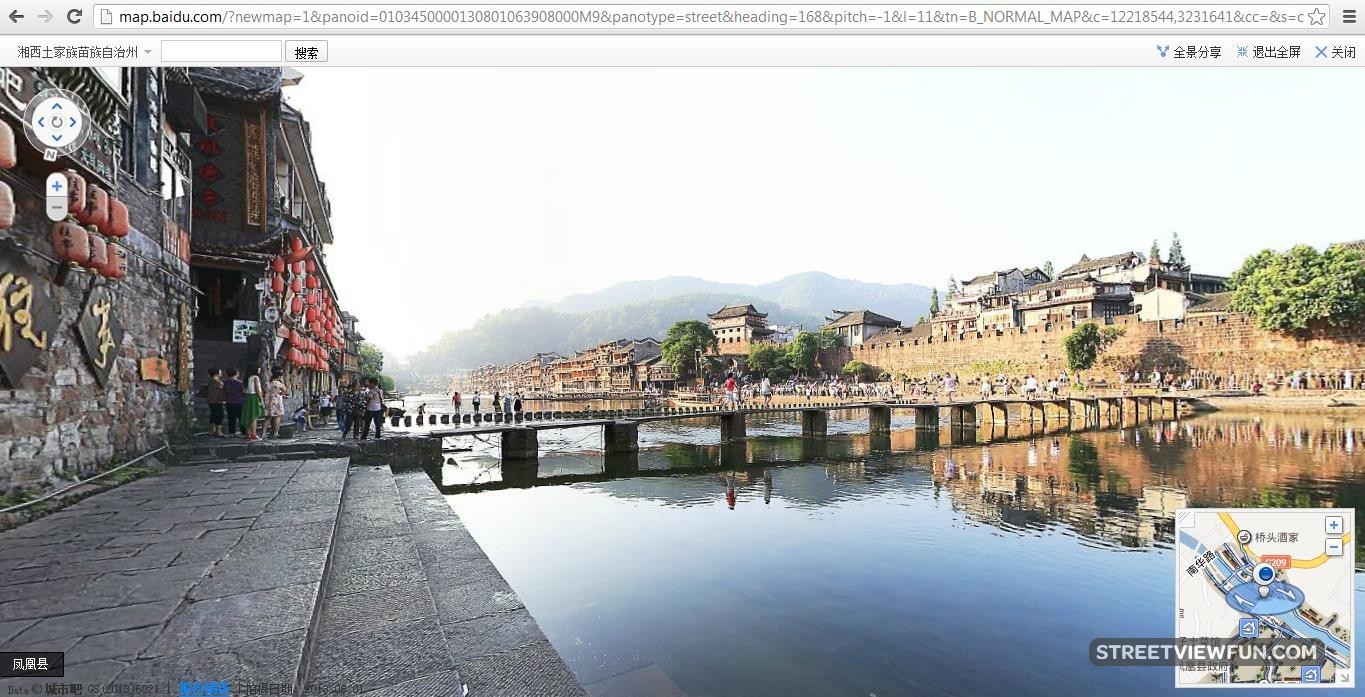The height and width of the screenshot is (697, 1365).
Task: Click inside the map search input field
Action: (x=220, y=51)
